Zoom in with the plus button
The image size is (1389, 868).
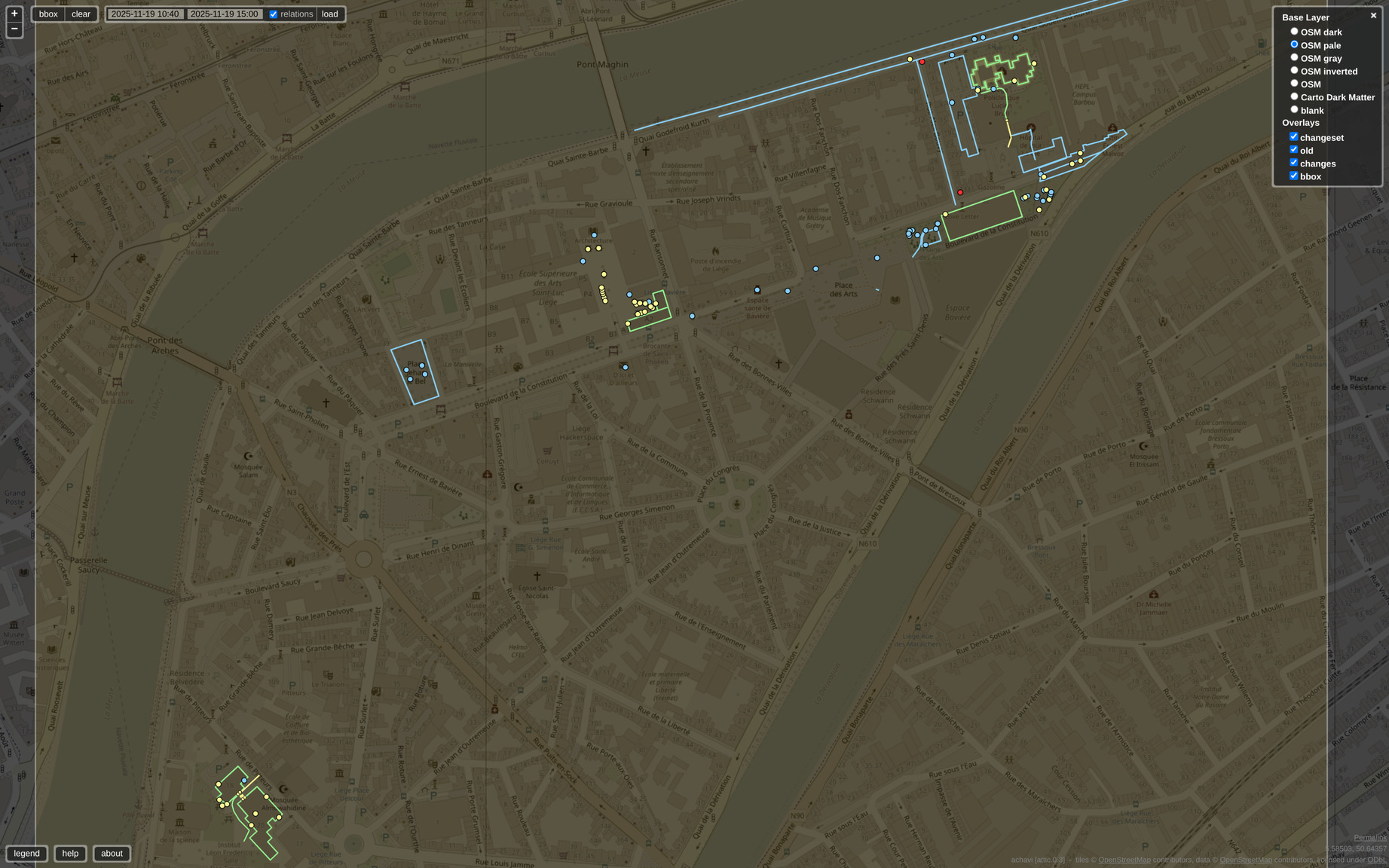tap(14, 14)
